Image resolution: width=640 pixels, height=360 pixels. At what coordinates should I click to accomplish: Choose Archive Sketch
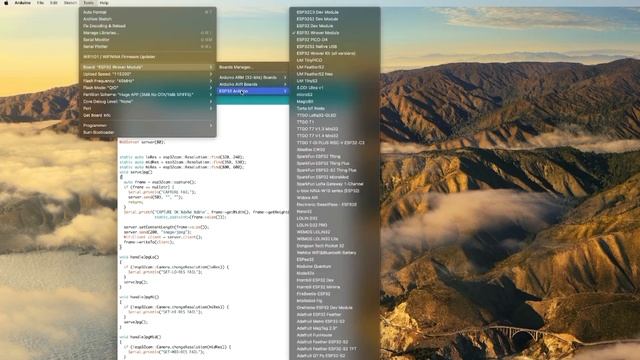(147, 19)
